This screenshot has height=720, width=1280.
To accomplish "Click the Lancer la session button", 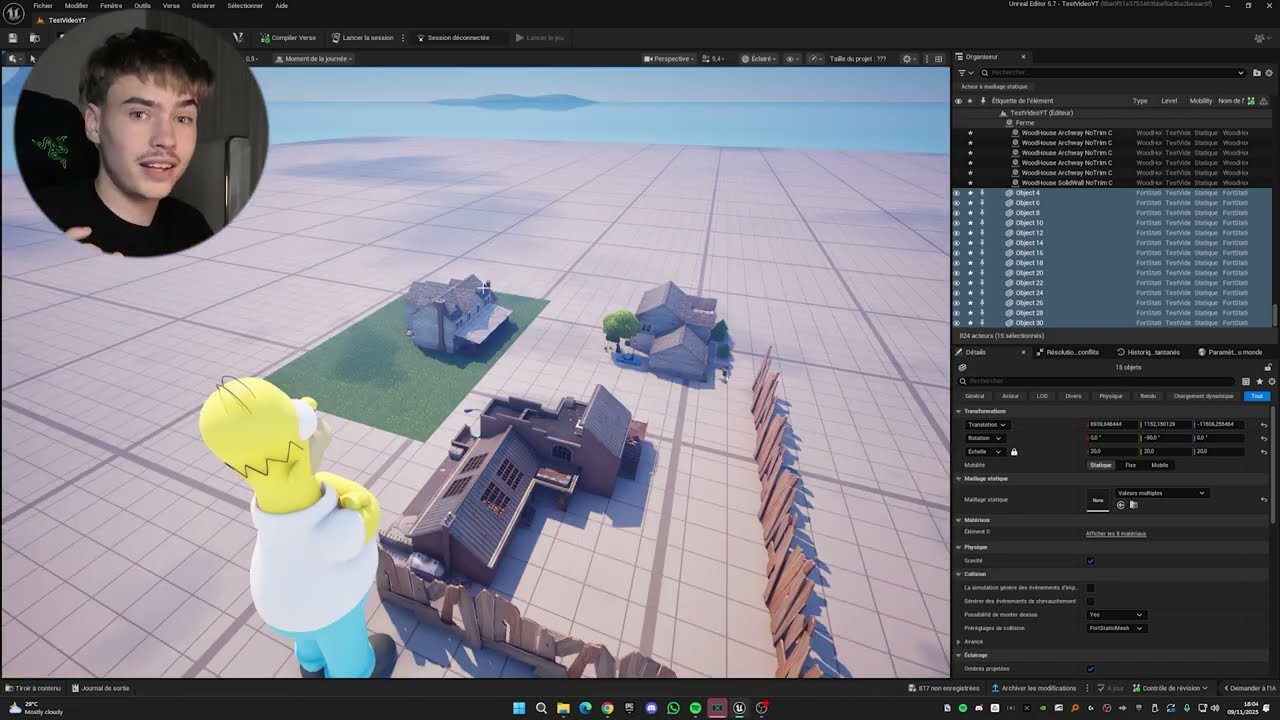I will pyautogui.click(x=362, y=38).
